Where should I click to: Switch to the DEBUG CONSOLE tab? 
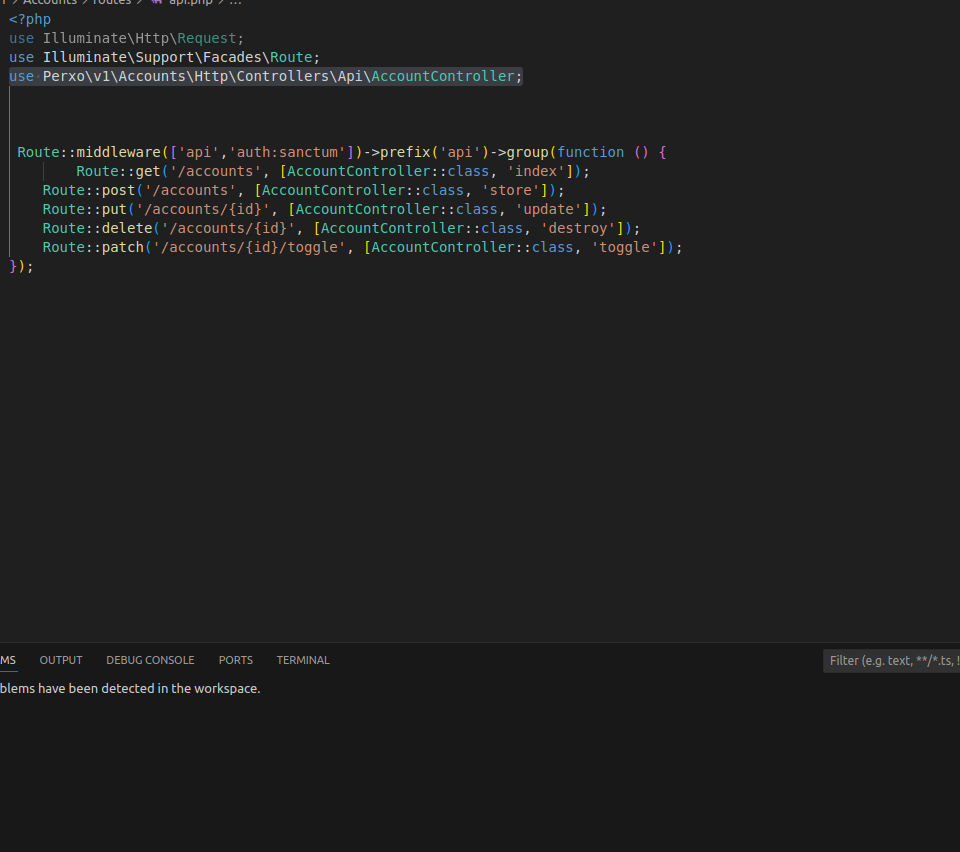pos(150,660)
